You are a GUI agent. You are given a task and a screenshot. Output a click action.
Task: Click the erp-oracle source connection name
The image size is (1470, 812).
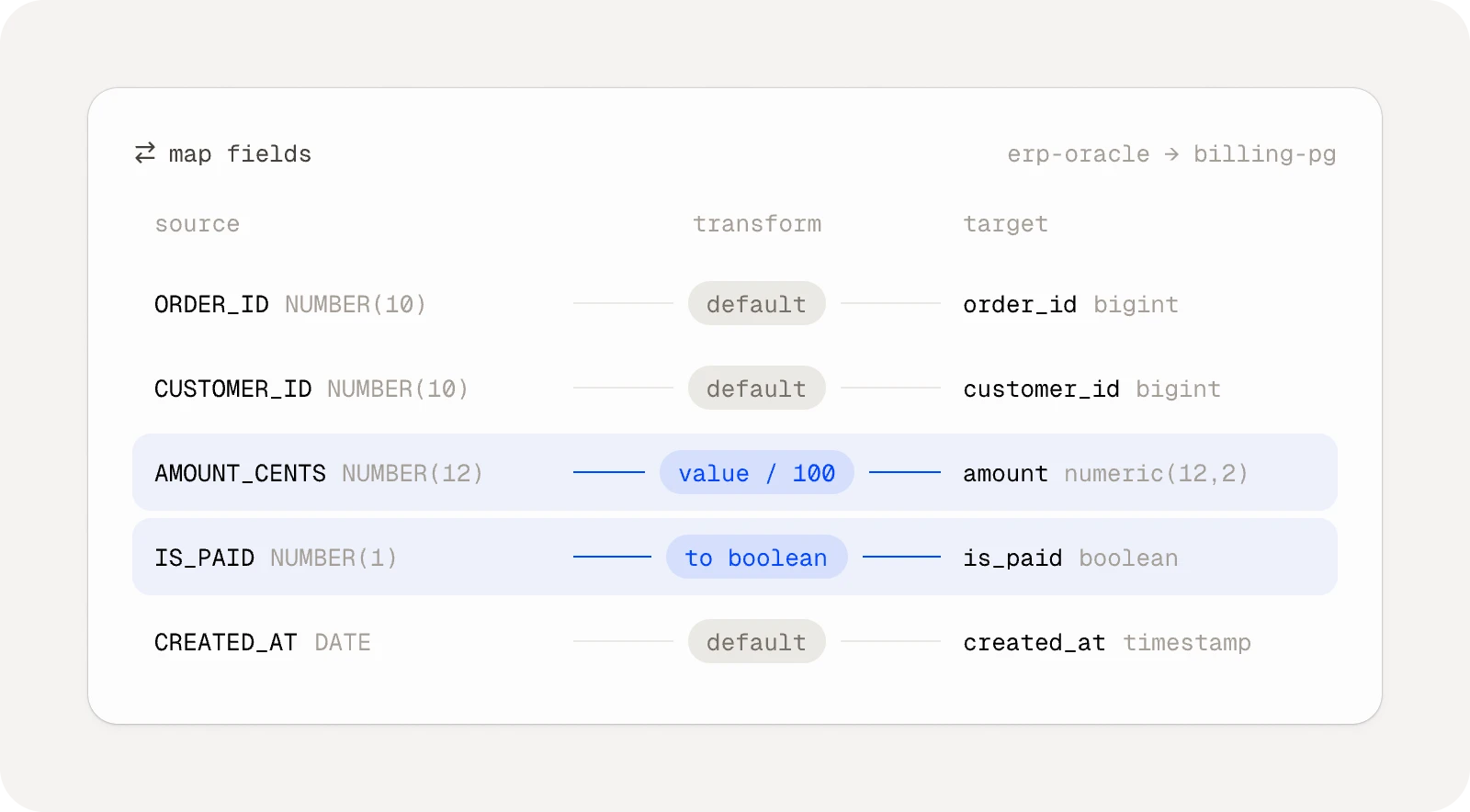[x=1079, y=153]
